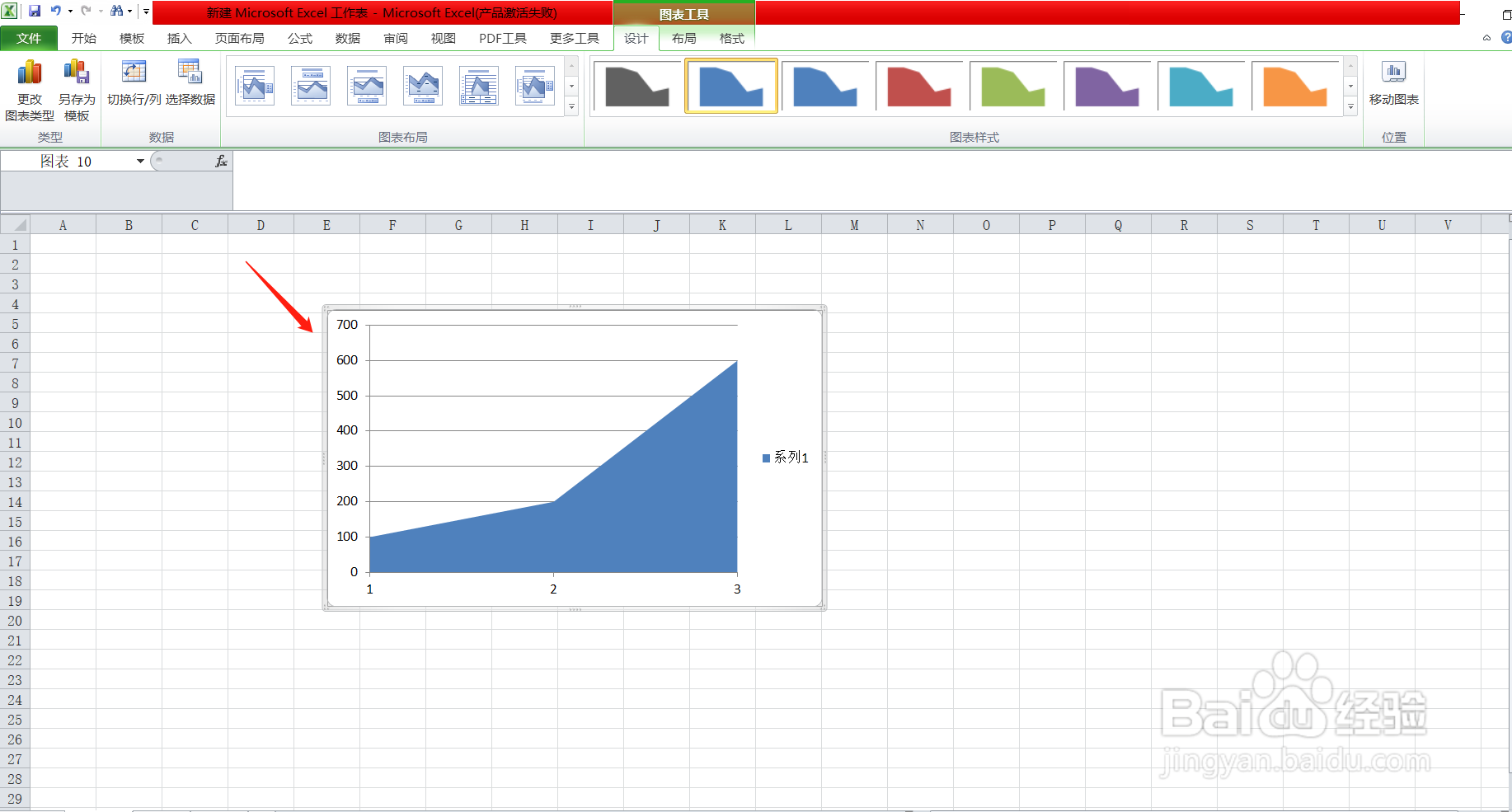Choose the first chart layout thumbnail
This screenshot has height=812, width=1512.
tap(255, 86)
